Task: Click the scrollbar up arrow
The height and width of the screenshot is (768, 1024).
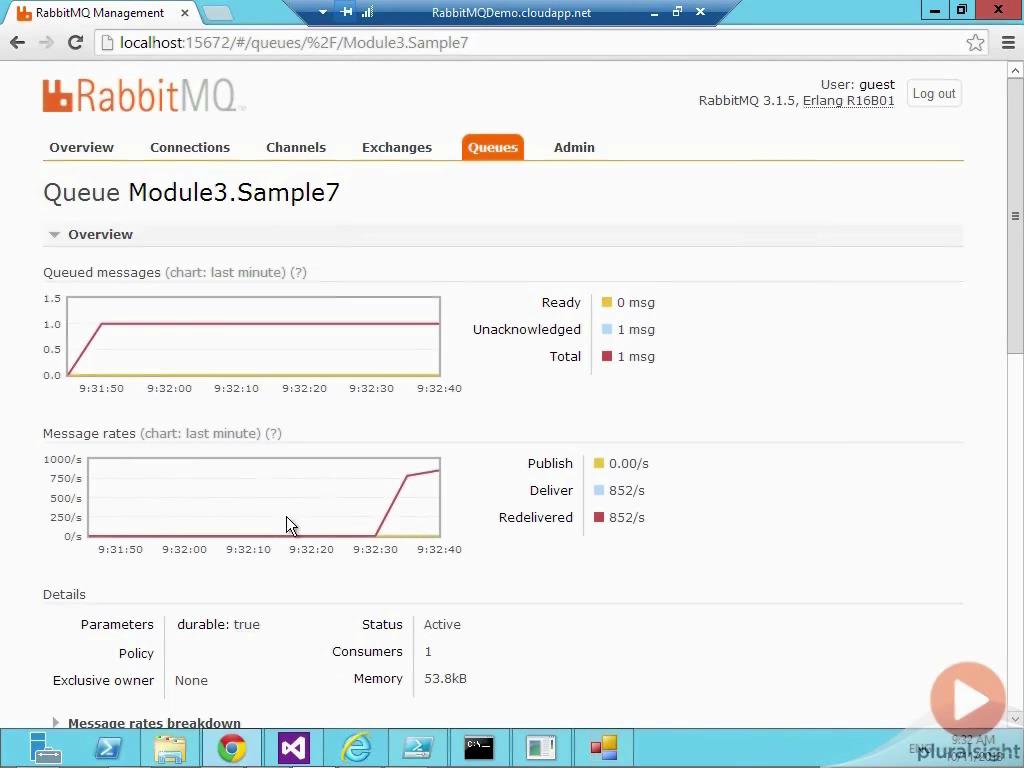Action: coord(1015,69)
